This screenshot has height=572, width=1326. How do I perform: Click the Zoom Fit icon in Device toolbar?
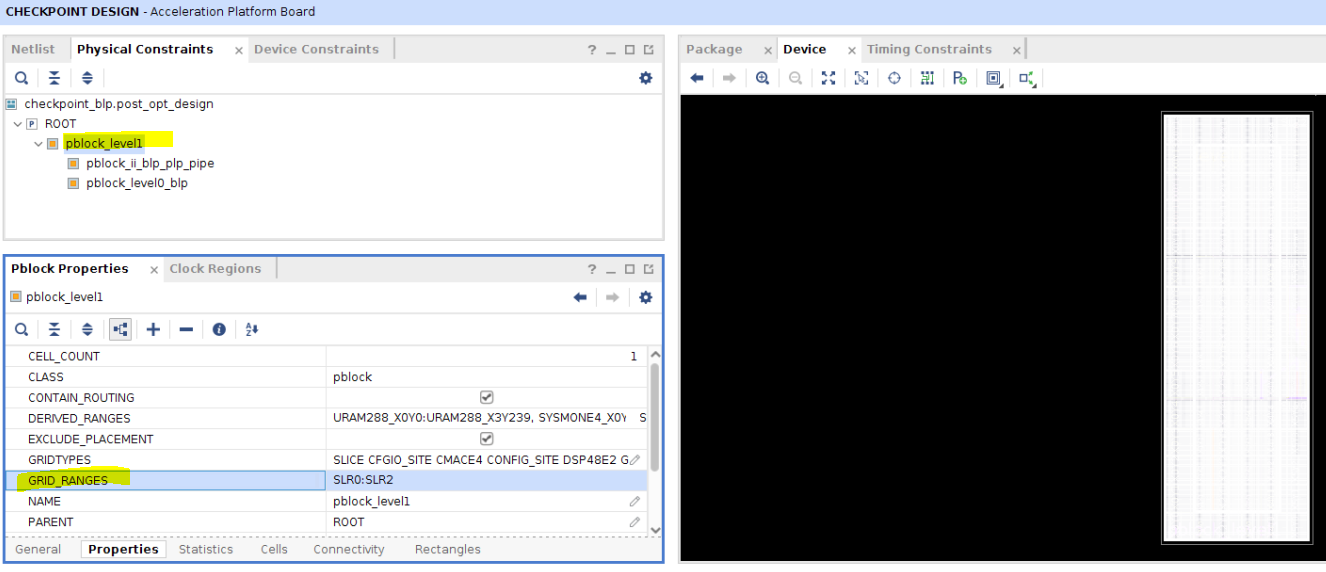click(828, 78)
